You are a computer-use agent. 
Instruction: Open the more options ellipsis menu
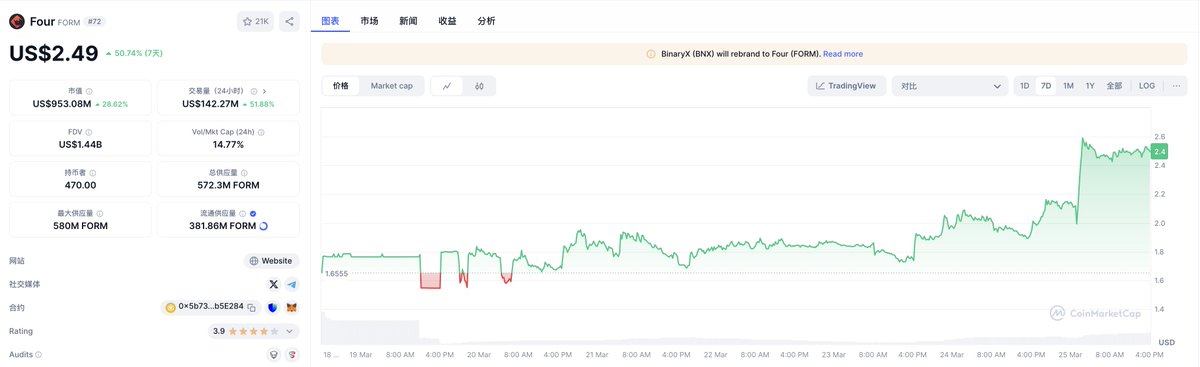coord(1176,86)
